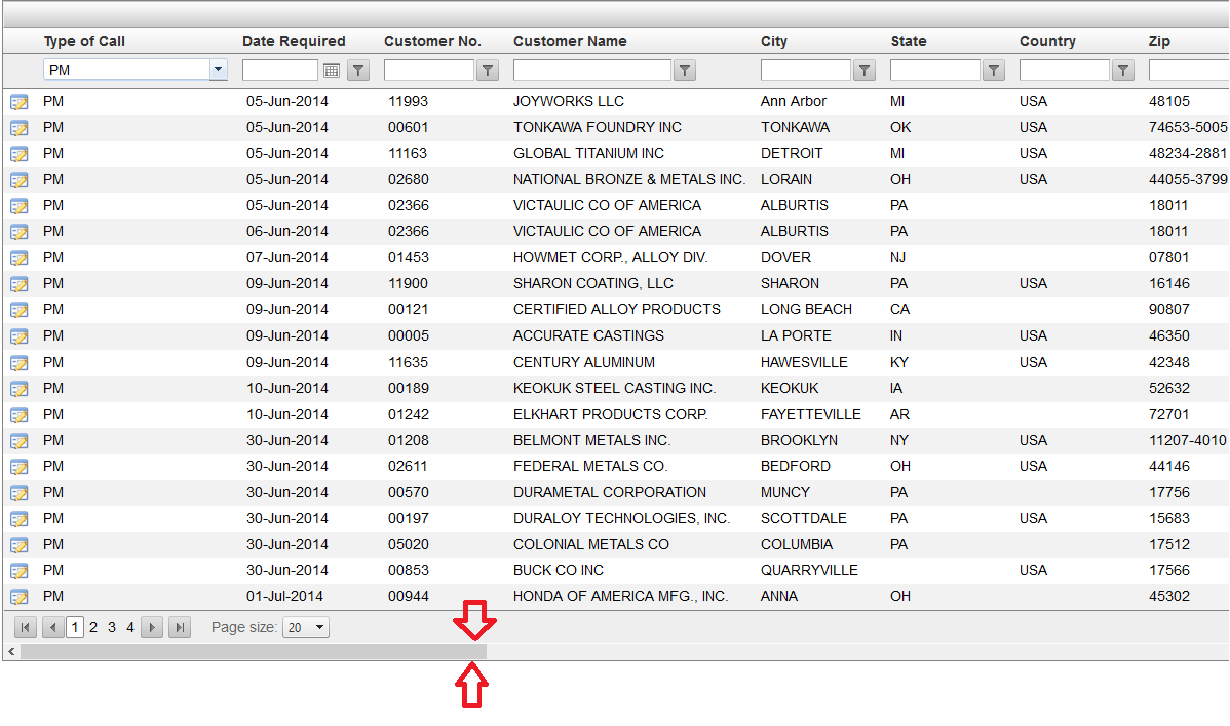Screen dimensions: 1230x726
Task: Open edit icon for FEDERAL METALS CO. row
Action: pos(19,467)
